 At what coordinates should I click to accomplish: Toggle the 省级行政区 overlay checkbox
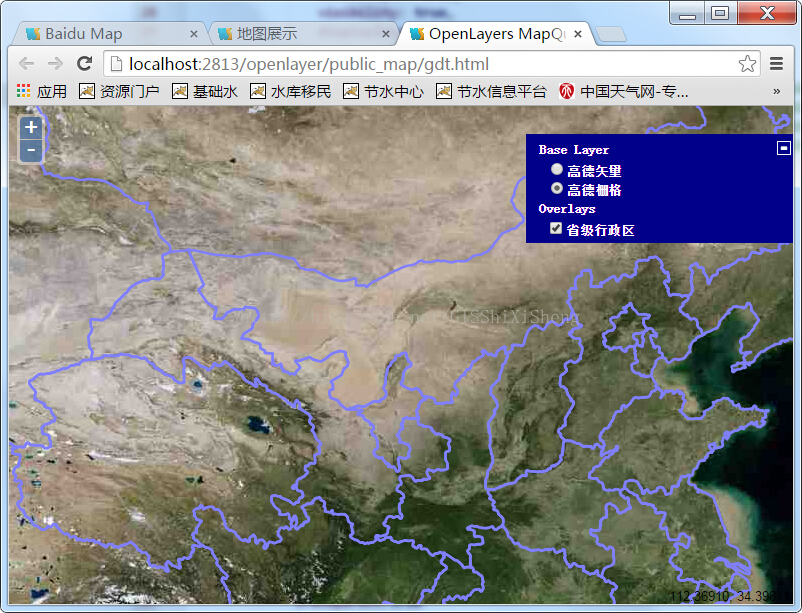tap(556, 228)
